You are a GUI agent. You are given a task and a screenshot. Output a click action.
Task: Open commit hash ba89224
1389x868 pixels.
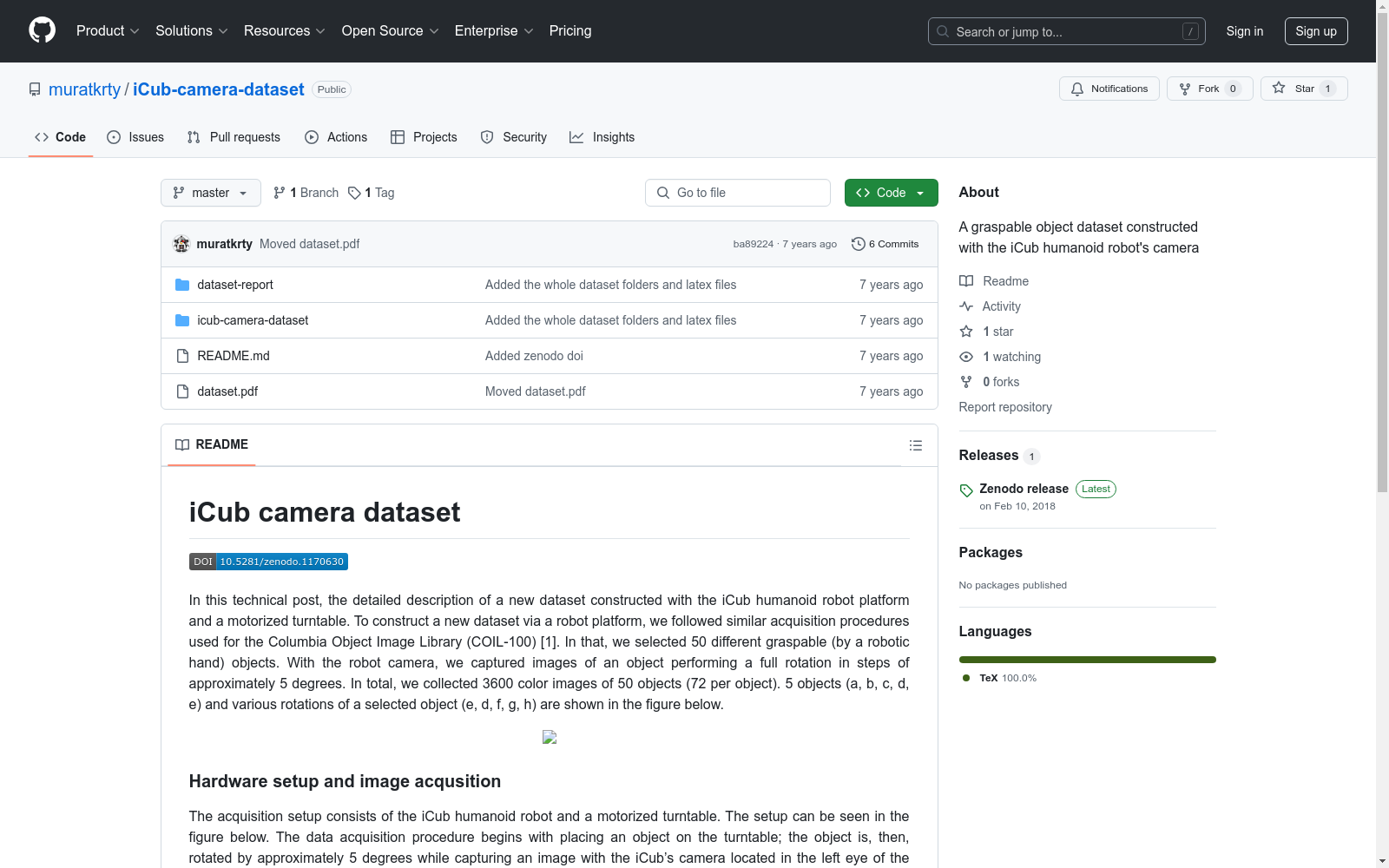[753, 244]
